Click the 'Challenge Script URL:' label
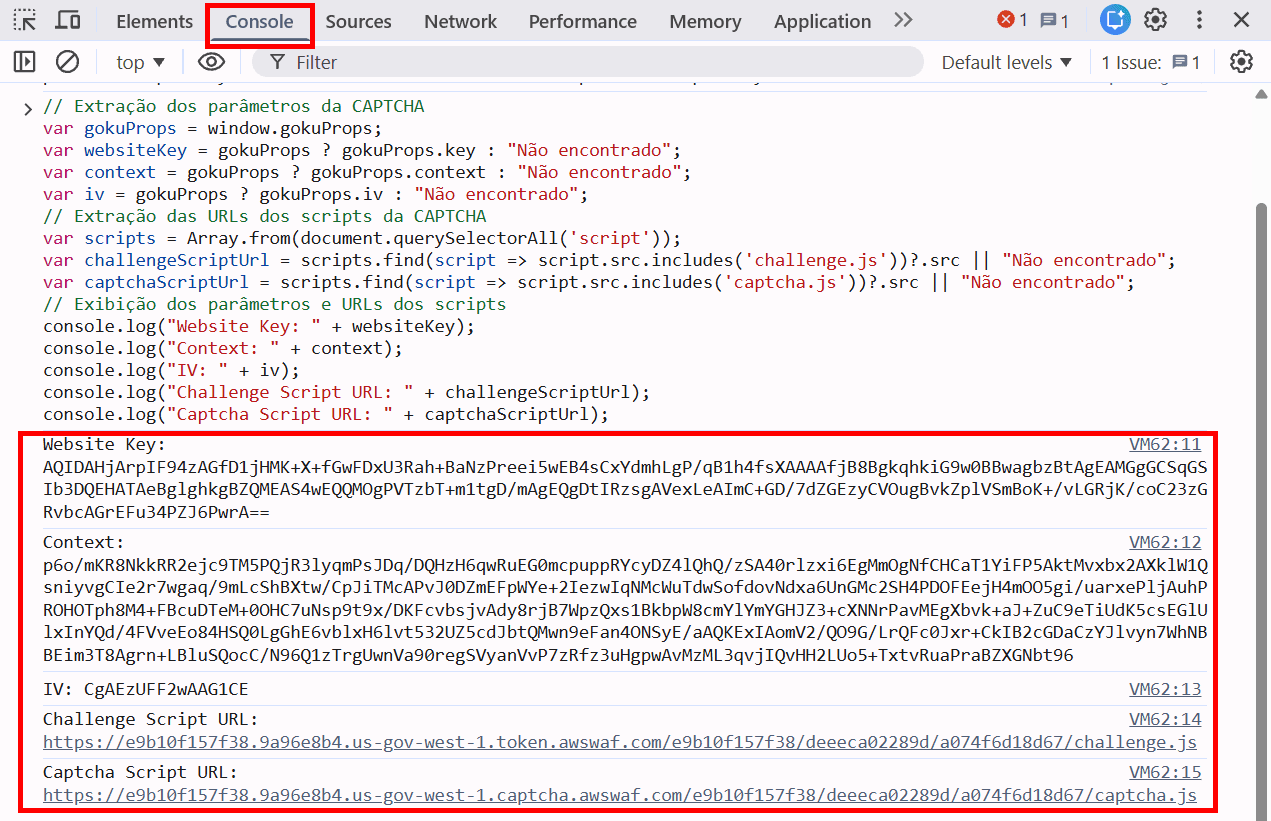This screenshot has width=1271, height=821. (151, 719)
